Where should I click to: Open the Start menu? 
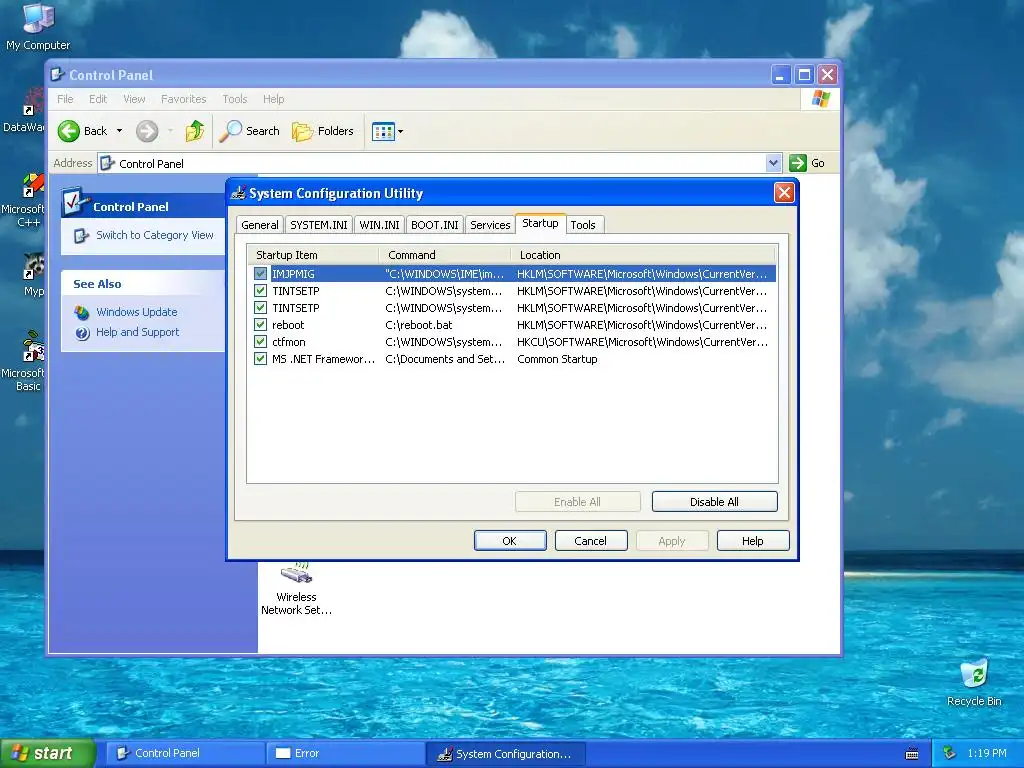(48, 754)
